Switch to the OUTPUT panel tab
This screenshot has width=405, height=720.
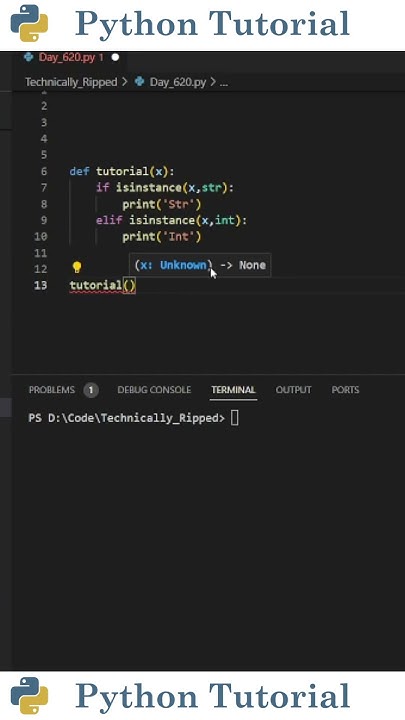point(293,390)
